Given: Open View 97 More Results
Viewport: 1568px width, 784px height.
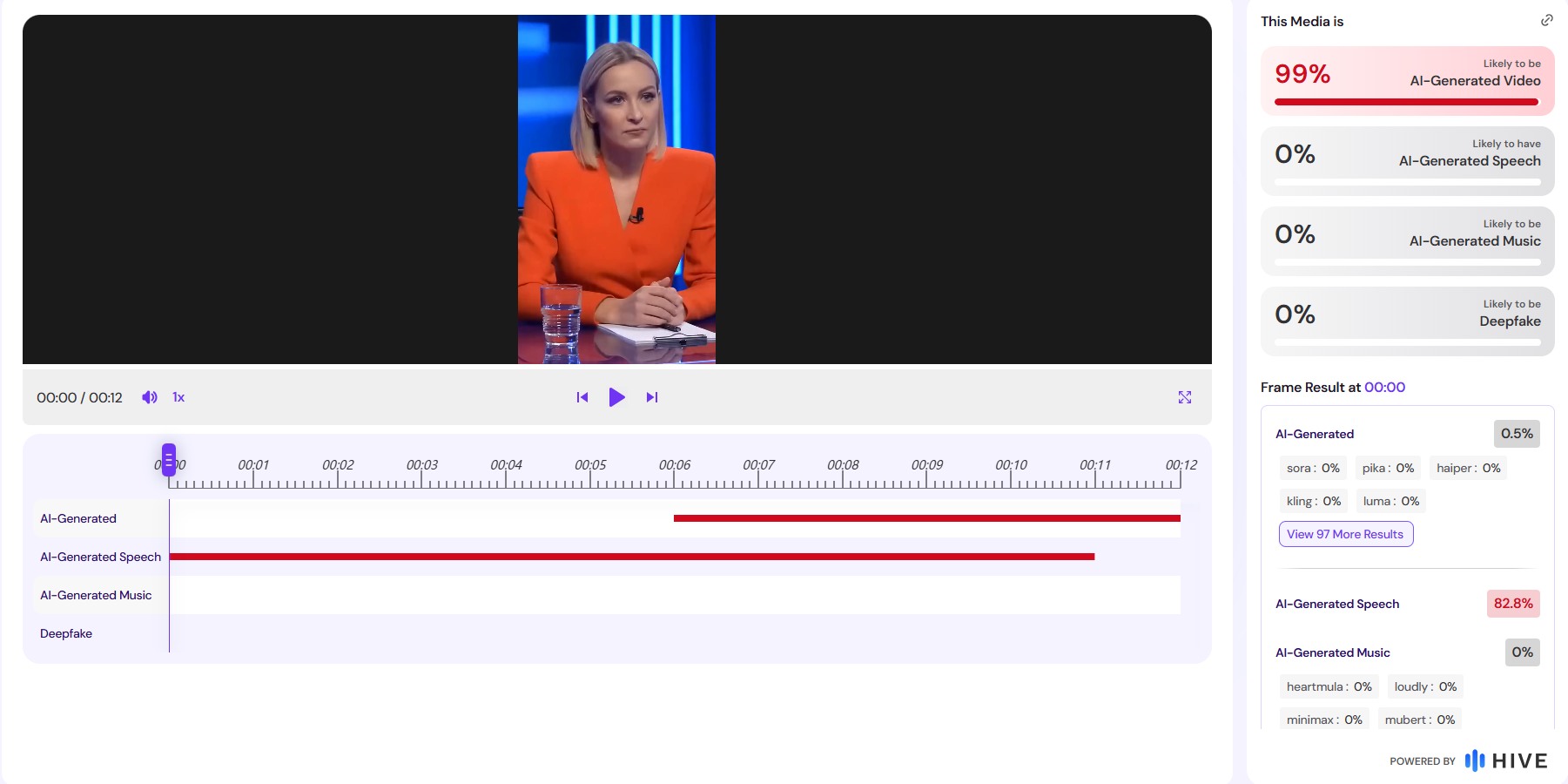Looking at the screenshot, I should click(1345, 534).
